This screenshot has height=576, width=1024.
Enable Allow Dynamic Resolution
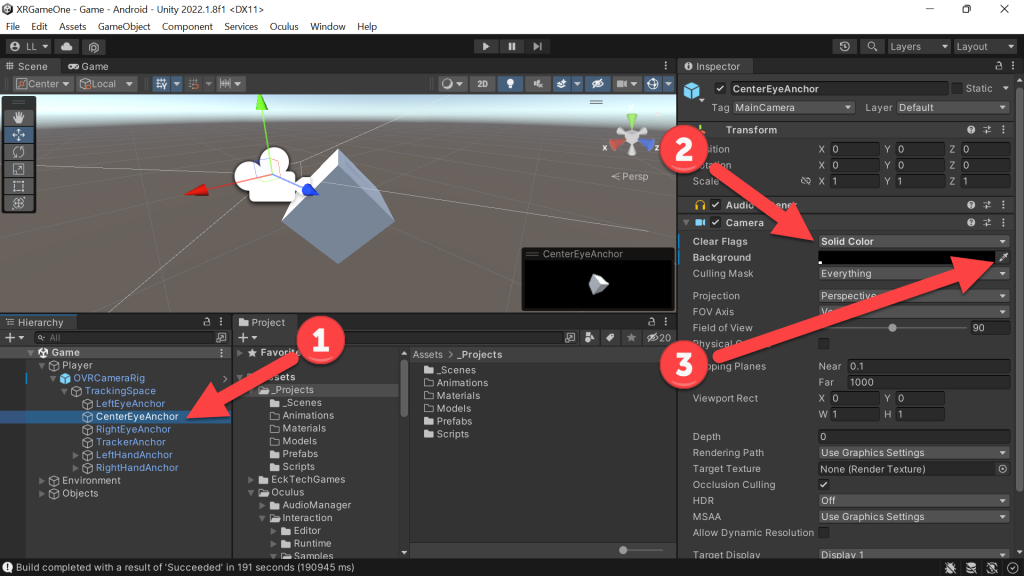824,533
